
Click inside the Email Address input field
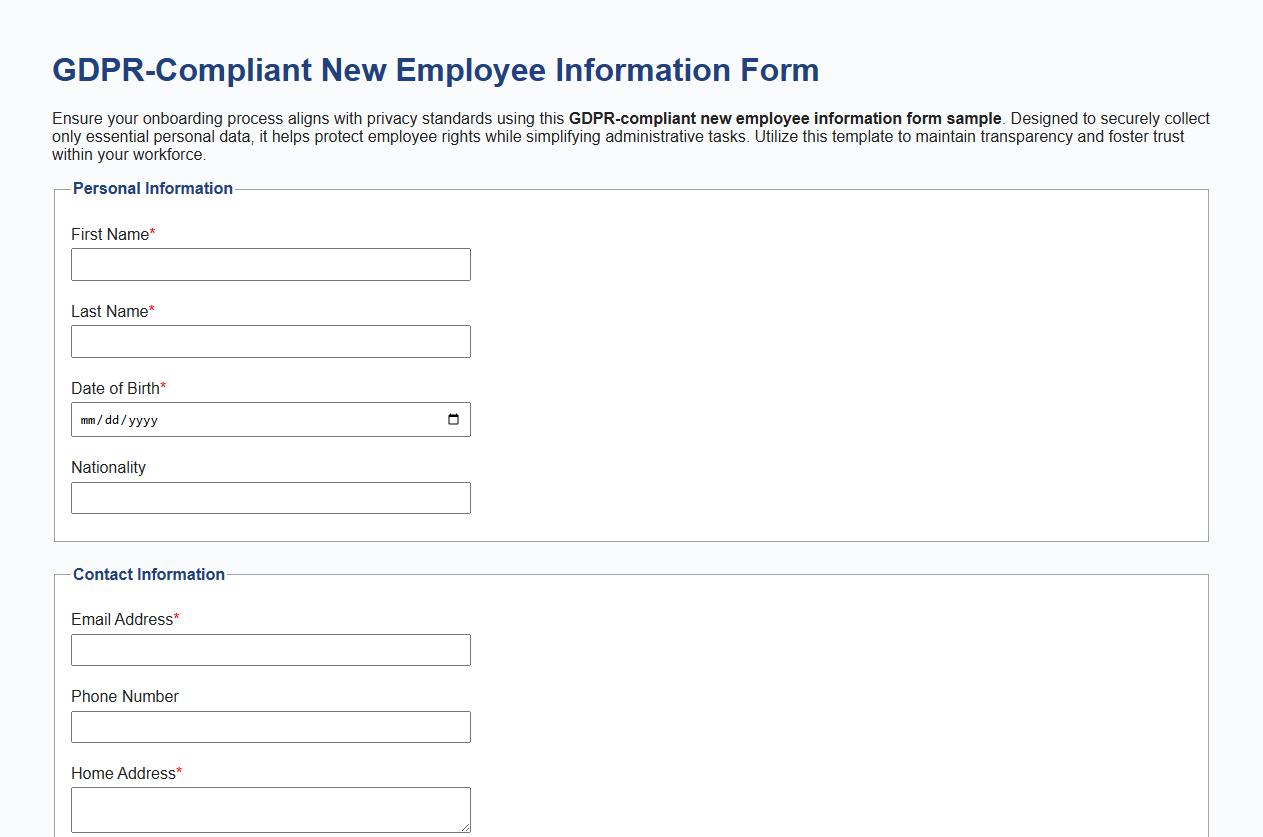270,649
